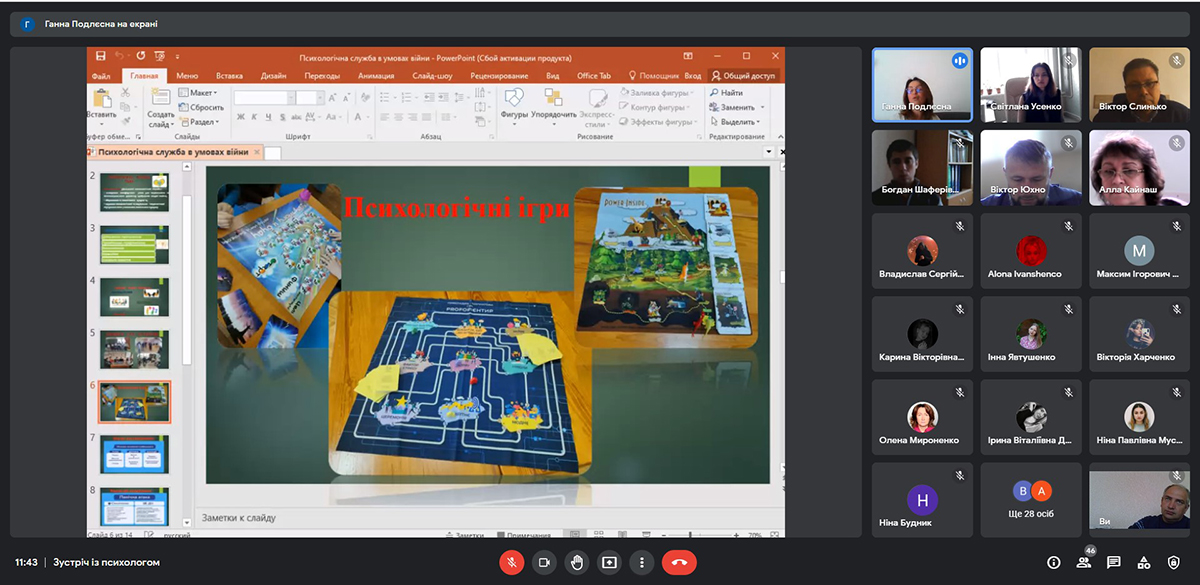Viewport: 1200px width, 585px height.
Task: Toggle bold Ж formatting
Action: coord(241,117)
